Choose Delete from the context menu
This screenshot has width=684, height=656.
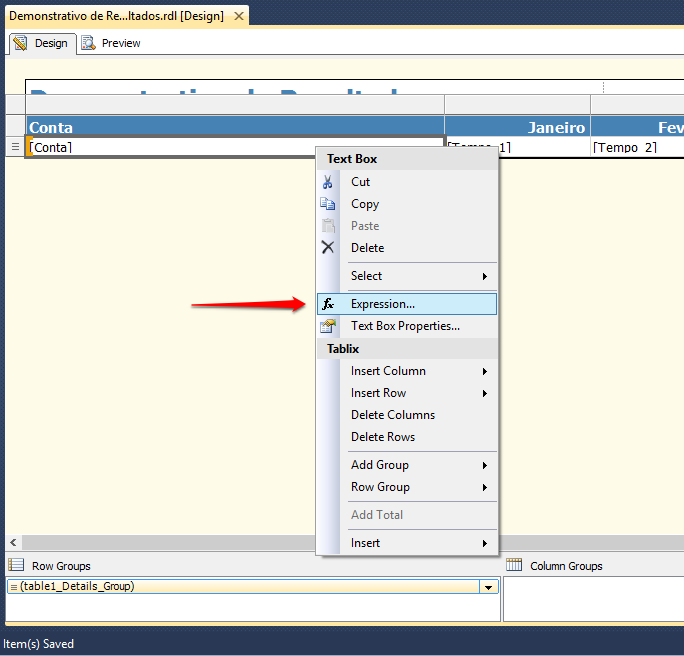coord(407,248)
